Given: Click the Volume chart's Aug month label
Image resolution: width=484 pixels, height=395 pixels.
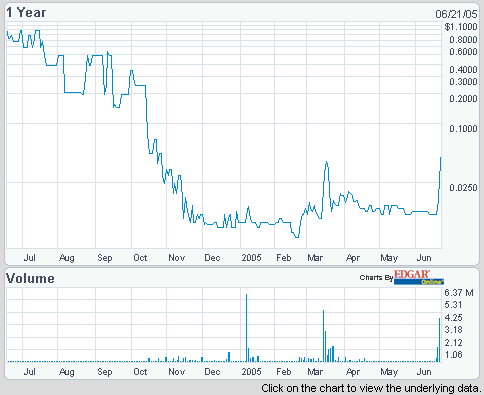Looking at the screenshot, I should (67, 372).
